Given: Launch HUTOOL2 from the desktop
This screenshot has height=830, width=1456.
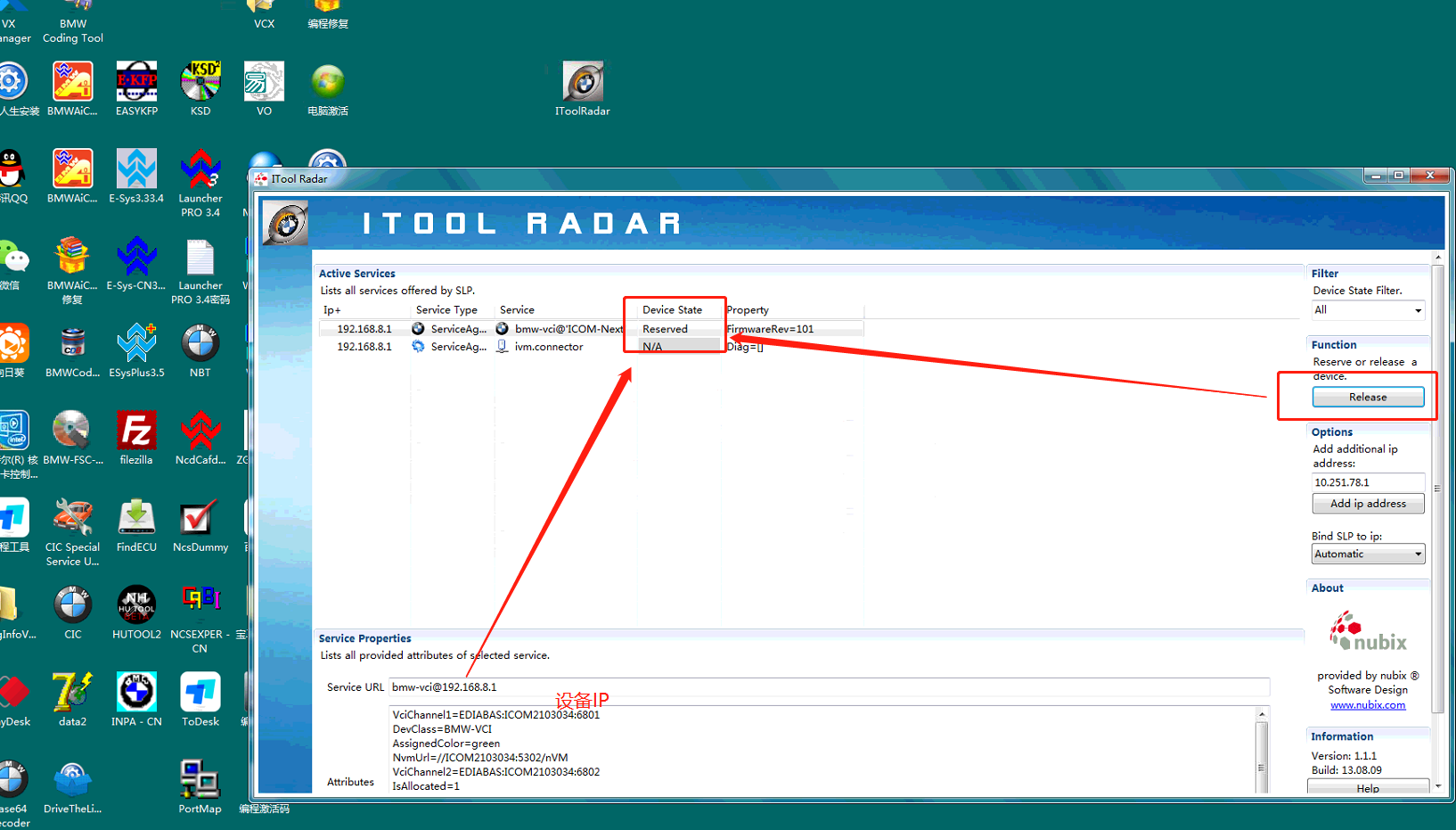Looking at the screenshot, I should [136, 613].
